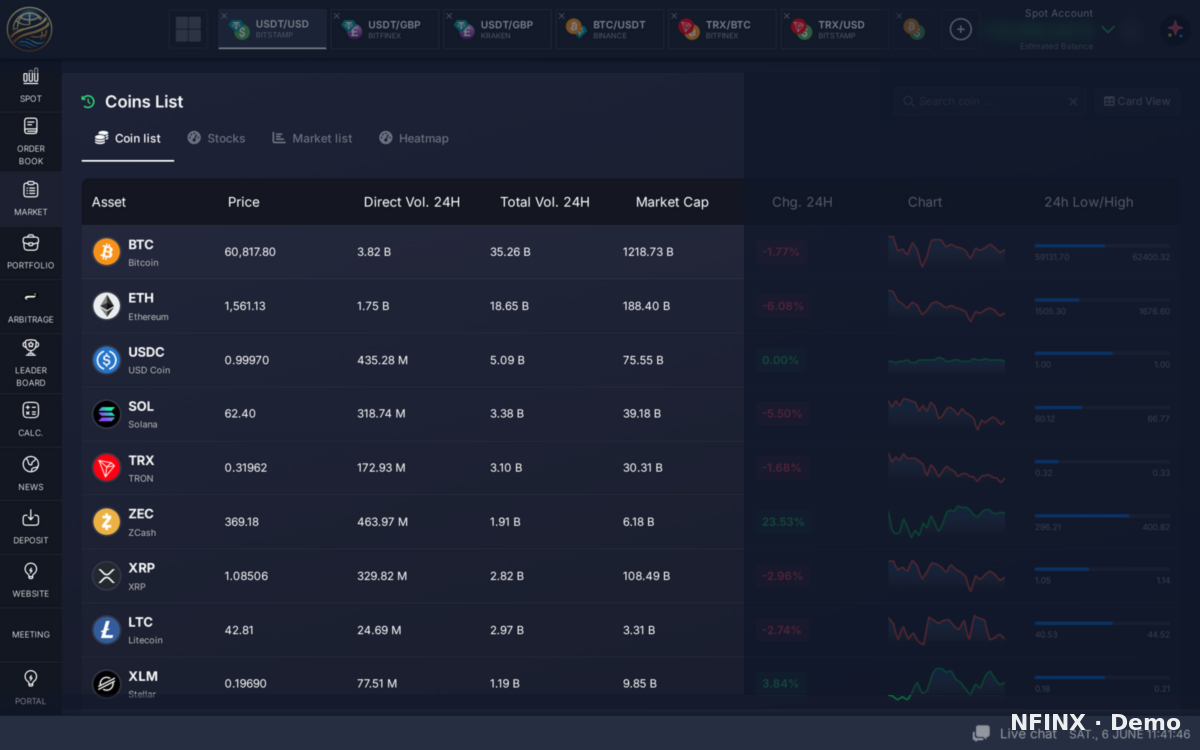Open PORTFOLIO from the sidebar
1200x750 pixels.
pos(31,252)
